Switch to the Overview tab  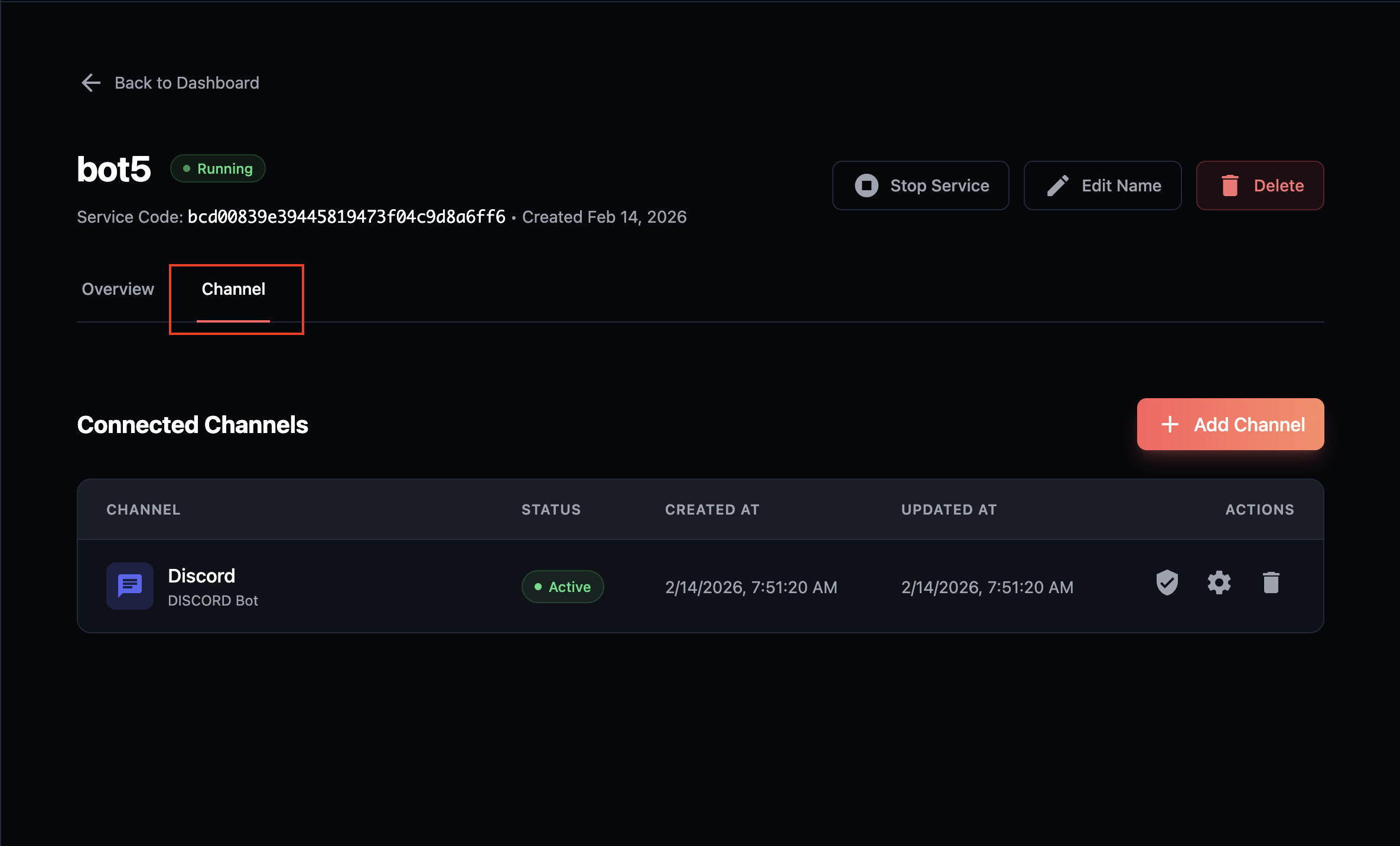pyautogui.click(x=118, y=289)
